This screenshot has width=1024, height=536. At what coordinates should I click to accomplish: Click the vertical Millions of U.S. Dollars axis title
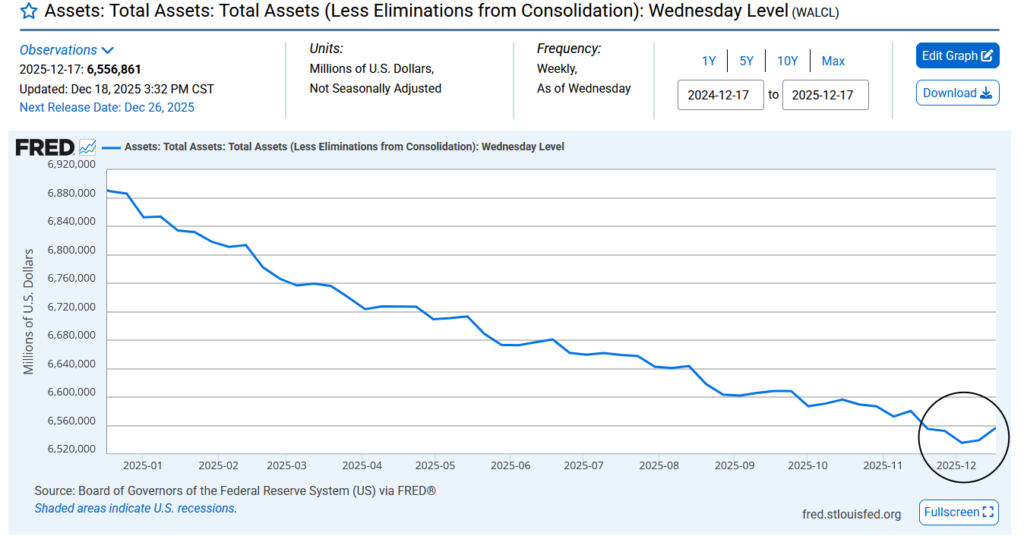click(x=28, y=311)
